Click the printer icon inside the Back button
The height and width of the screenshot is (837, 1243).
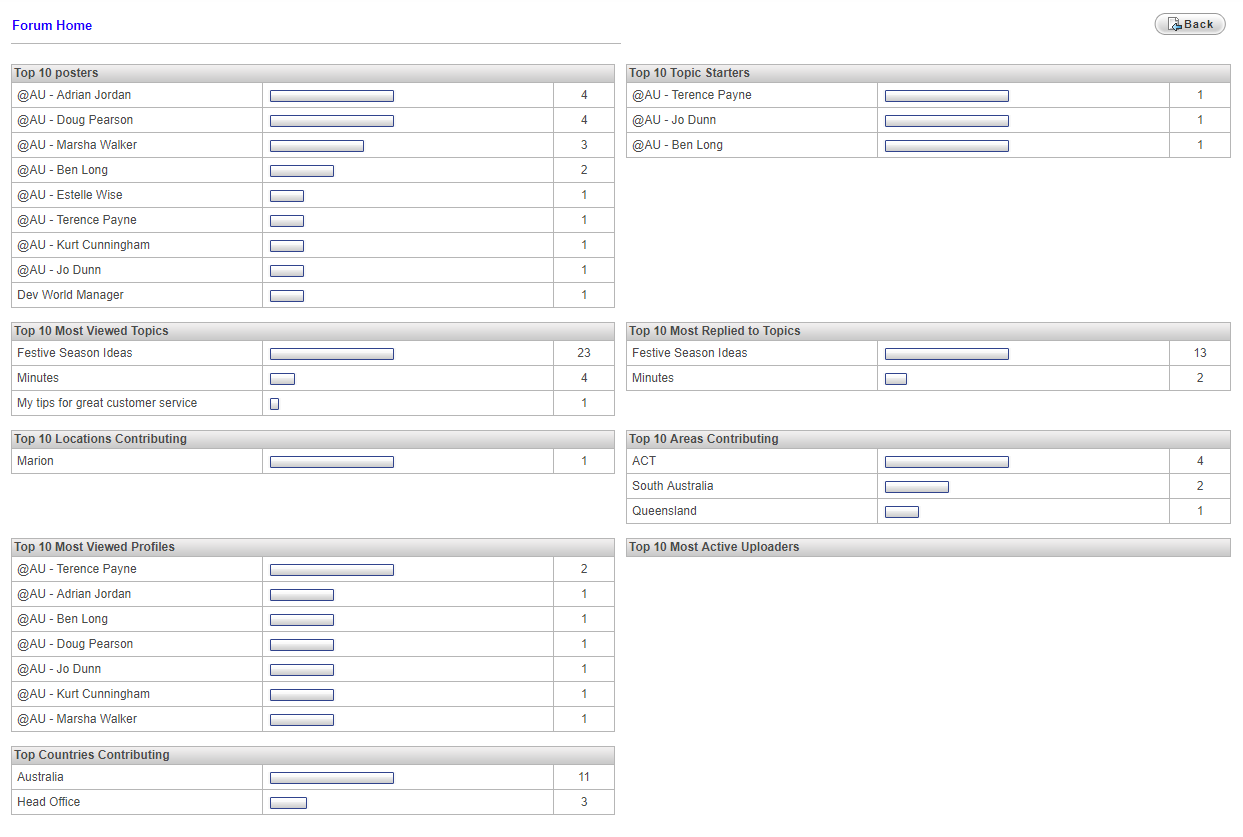click(1175, 23)
